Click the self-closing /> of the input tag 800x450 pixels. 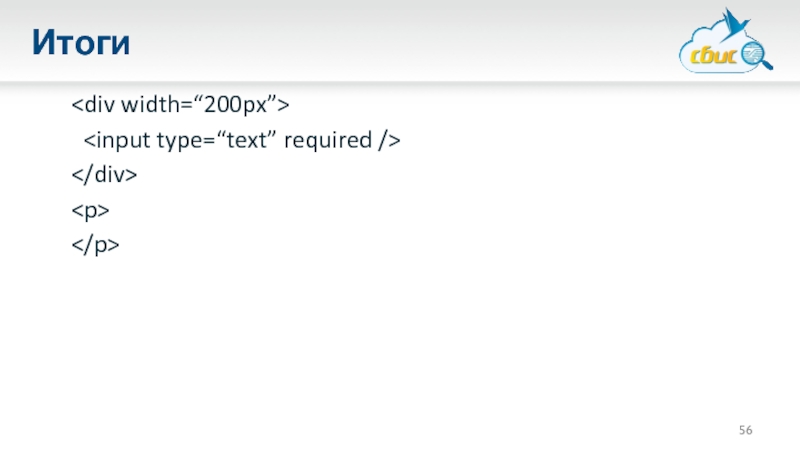pyautogui.click(x=389, y=140)
